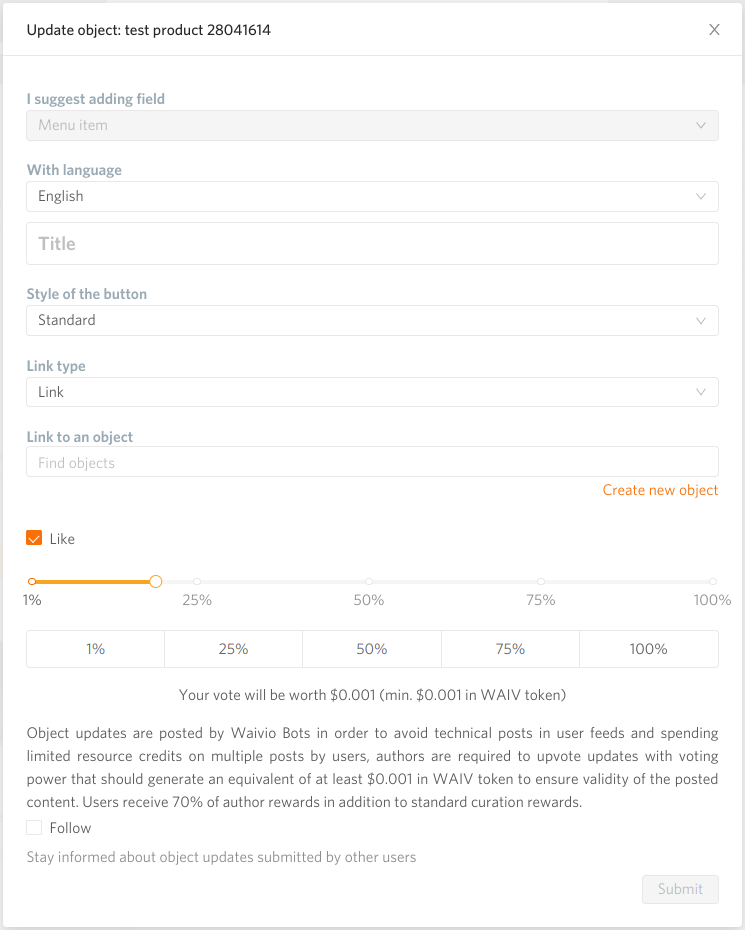
Task: Click Create new object link
Action: point(660,491)
